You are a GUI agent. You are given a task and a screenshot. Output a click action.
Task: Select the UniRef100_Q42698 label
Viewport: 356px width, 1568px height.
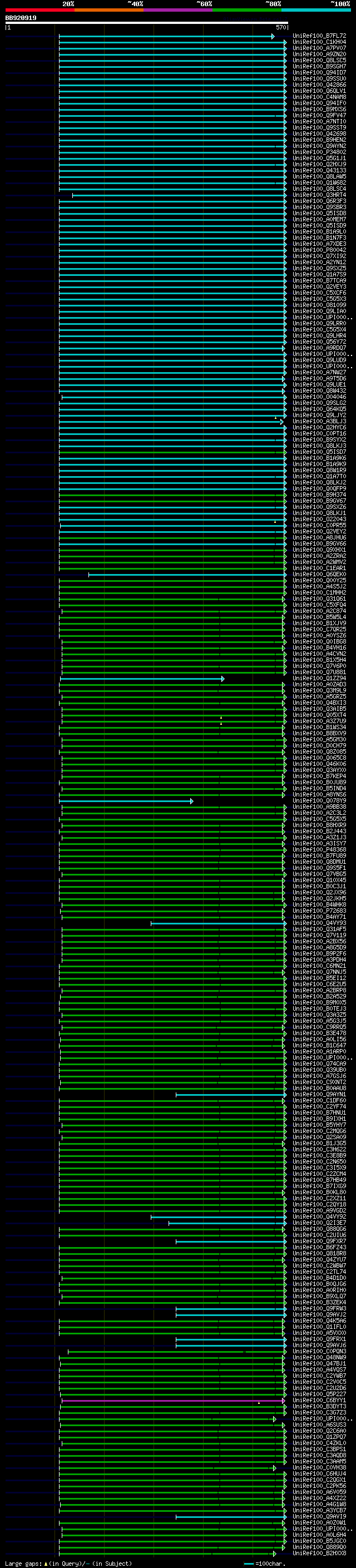click(x=319, y=134)
